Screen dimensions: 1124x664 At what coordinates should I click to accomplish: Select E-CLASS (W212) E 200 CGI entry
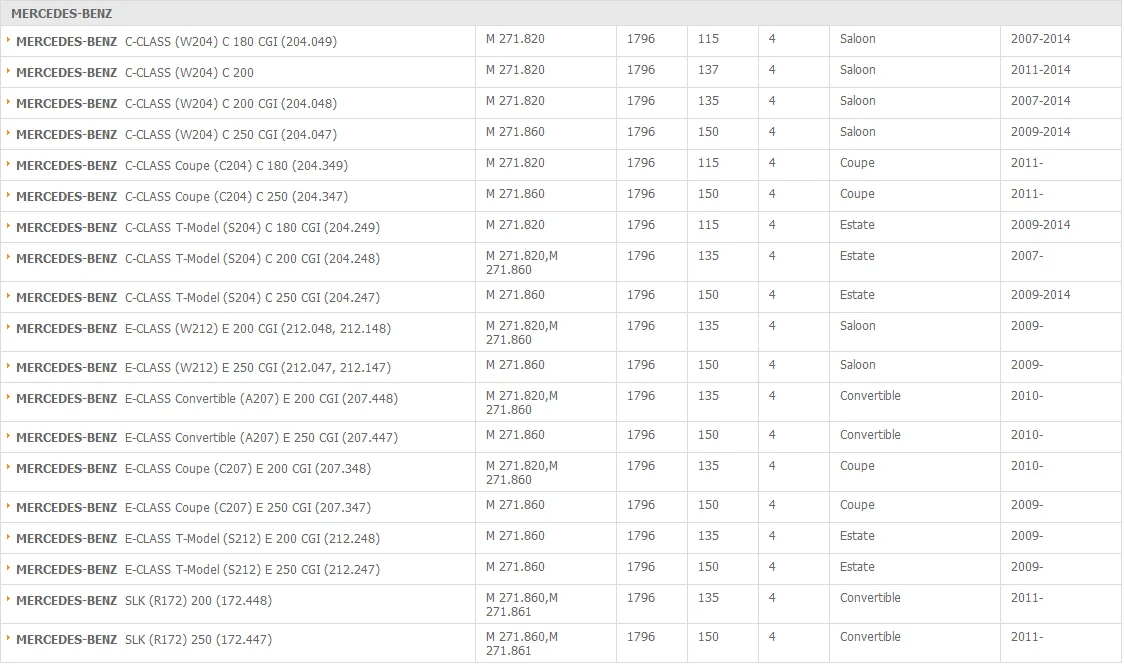(204, 329)
